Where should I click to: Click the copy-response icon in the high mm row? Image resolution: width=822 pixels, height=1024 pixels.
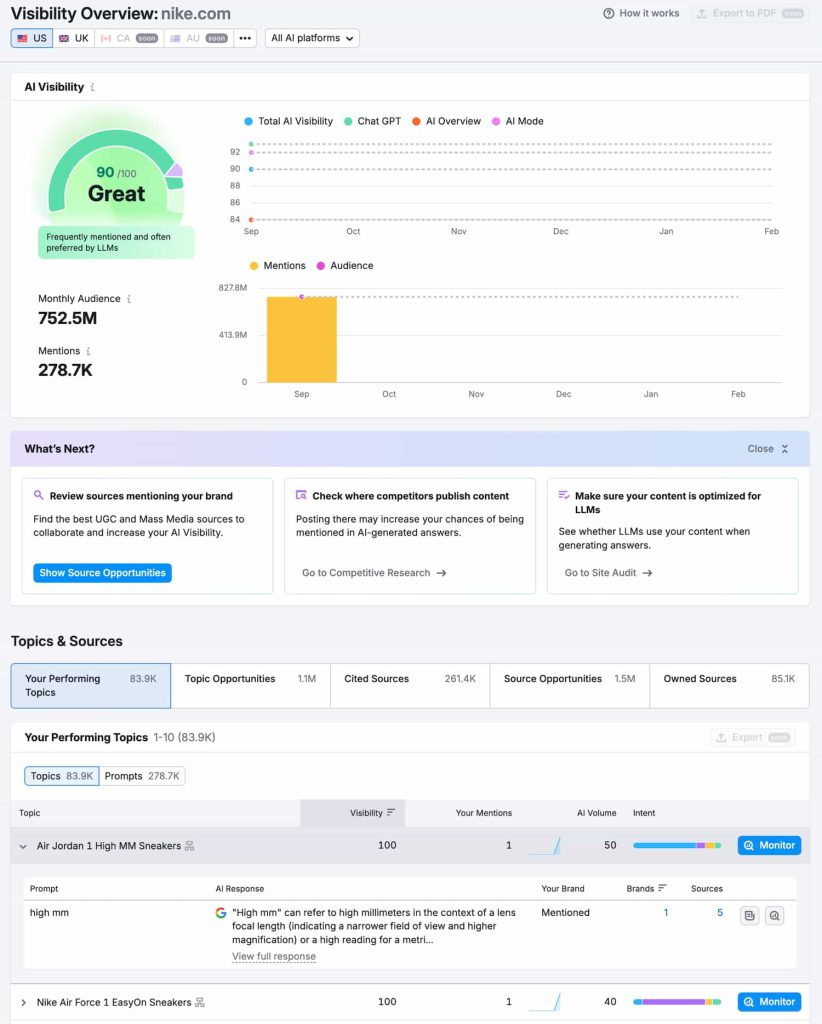749,914
